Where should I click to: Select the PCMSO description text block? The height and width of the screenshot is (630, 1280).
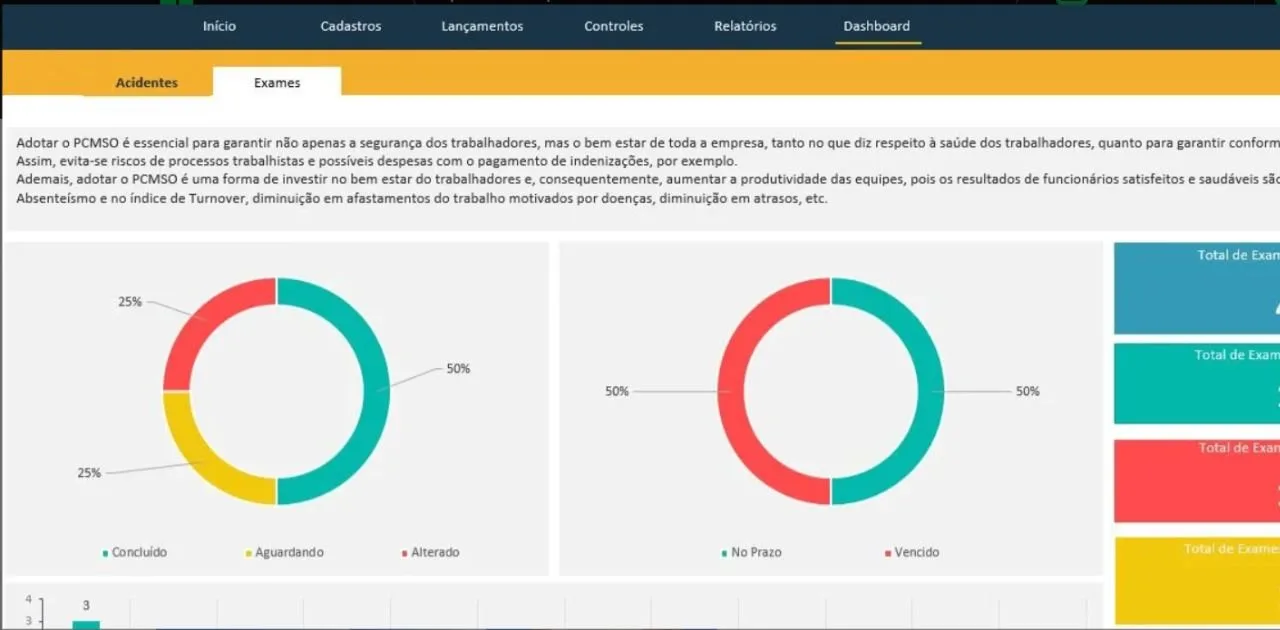(x=640, y=170)
